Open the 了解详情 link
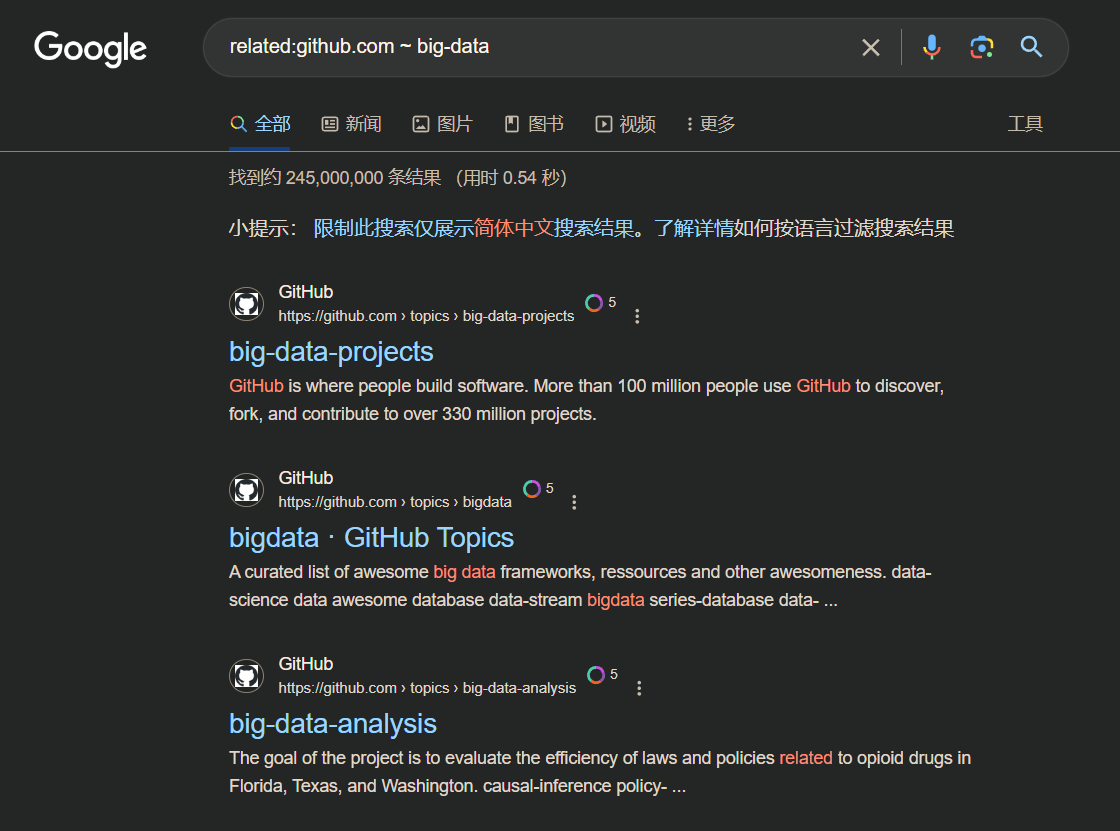This screenshot has height=831, width=1120. click(x=694, y=229)
